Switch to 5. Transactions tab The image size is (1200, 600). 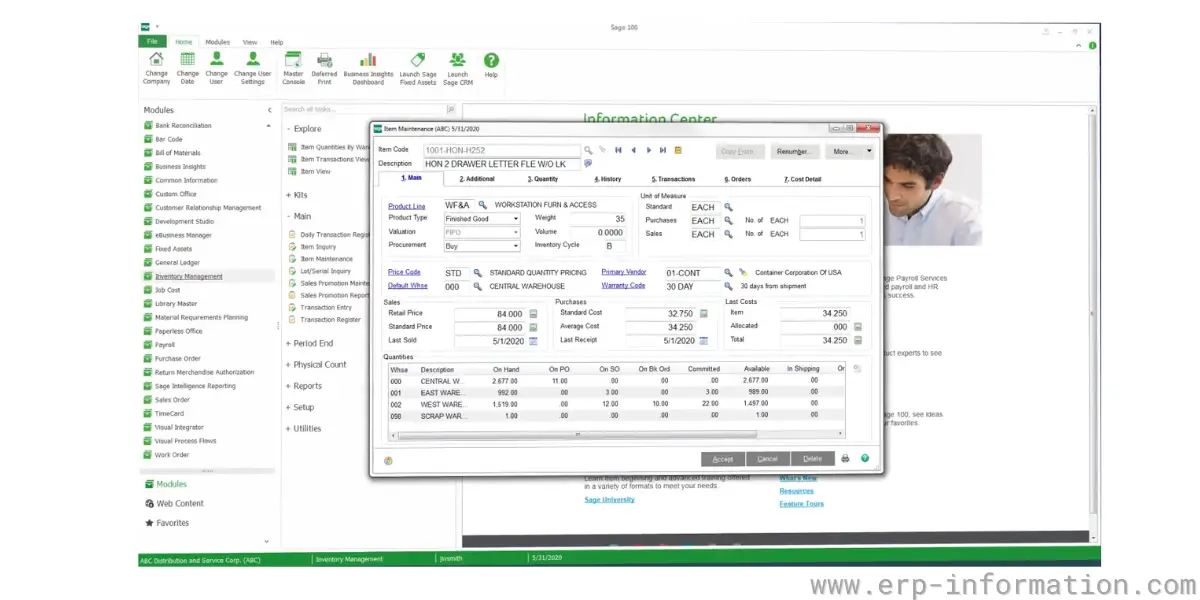pos(674,179)
